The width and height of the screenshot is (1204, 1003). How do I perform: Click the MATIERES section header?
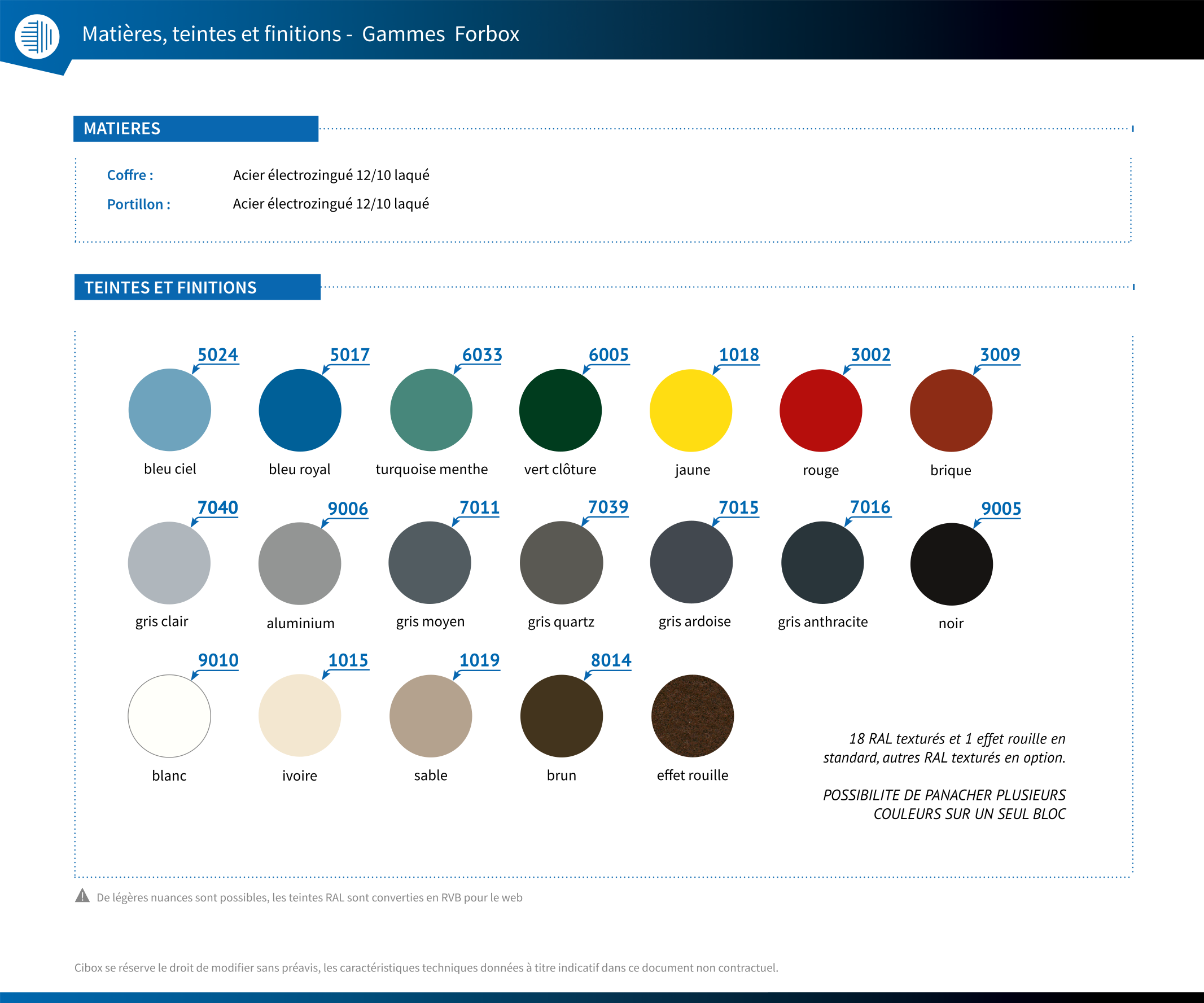(x=195, y=128)
